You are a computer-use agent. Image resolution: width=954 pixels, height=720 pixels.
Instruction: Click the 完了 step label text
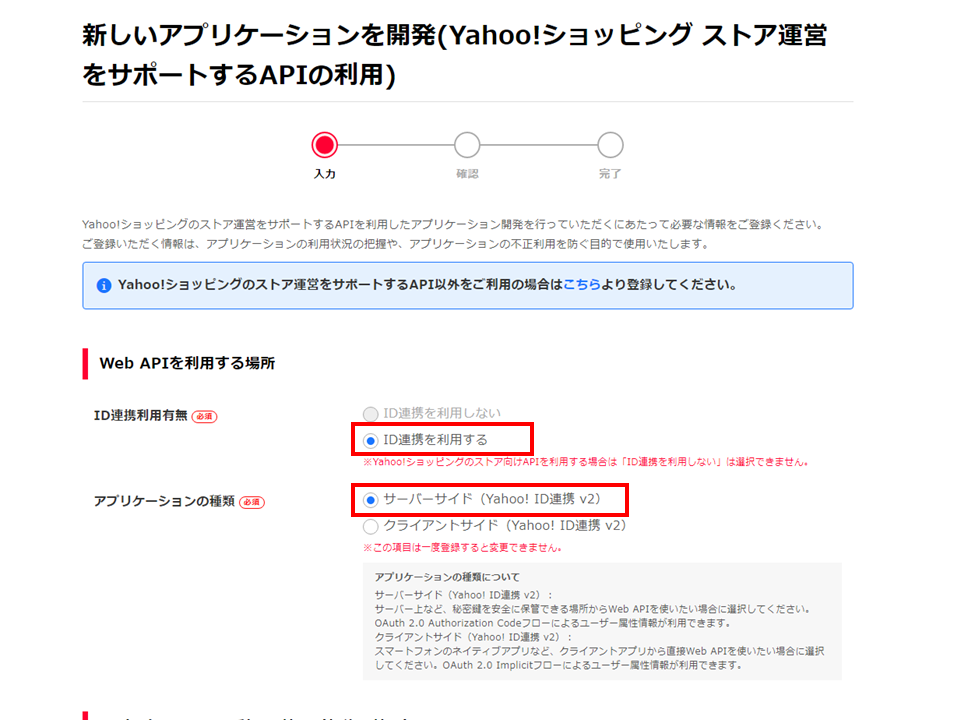(610, 174)
